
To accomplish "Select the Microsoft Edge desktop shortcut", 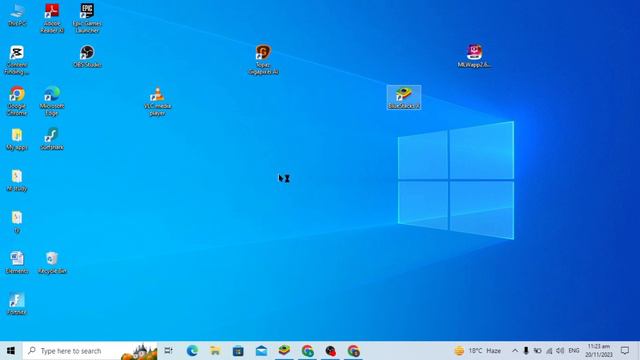I will coord(52,101).
